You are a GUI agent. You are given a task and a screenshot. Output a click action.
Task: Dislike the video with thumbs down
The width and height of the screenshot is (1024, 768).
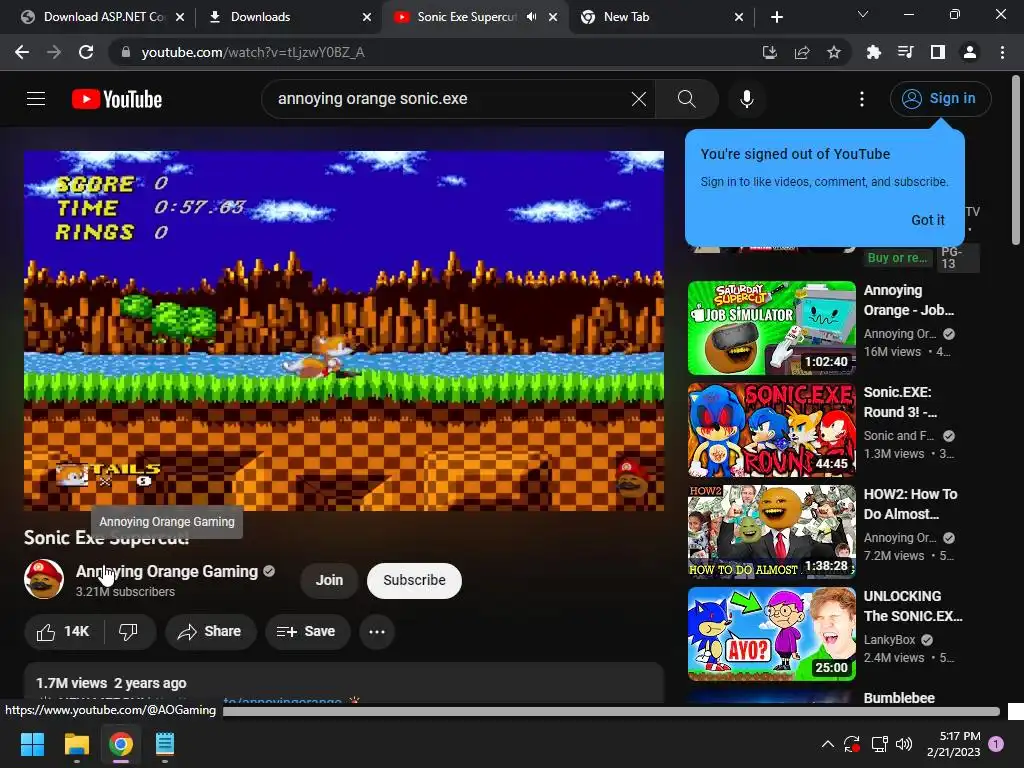[x=128, y=632]
